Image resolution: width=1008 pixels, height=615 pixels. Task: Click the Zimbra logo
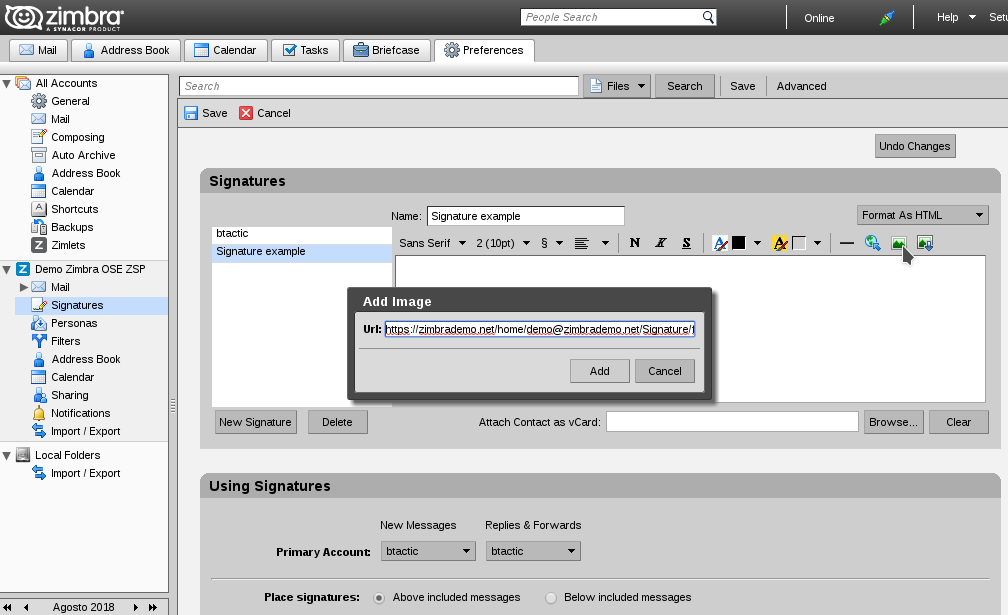pyautogui.click(x=64, y=17)
